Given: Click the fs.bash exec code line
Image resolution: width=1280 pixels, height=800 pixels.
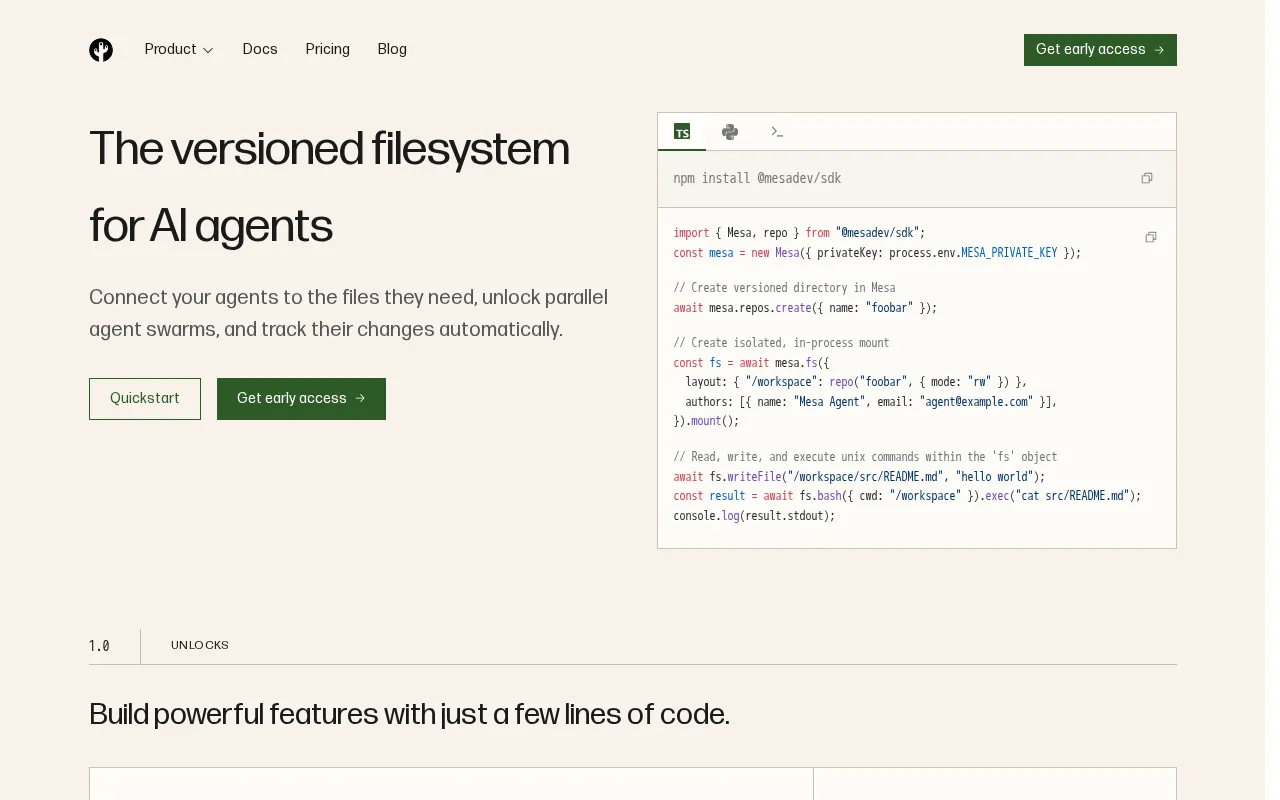Looking at the screenshot, I should coord(907,496).
